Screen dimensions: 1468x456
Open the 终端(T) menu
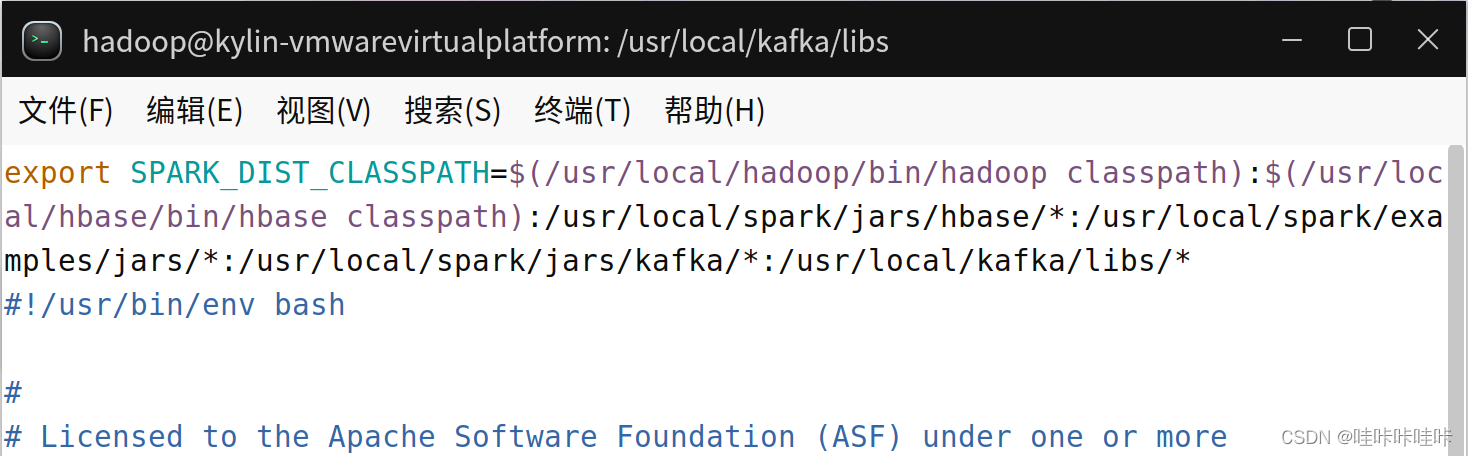(x=583, y=111)
